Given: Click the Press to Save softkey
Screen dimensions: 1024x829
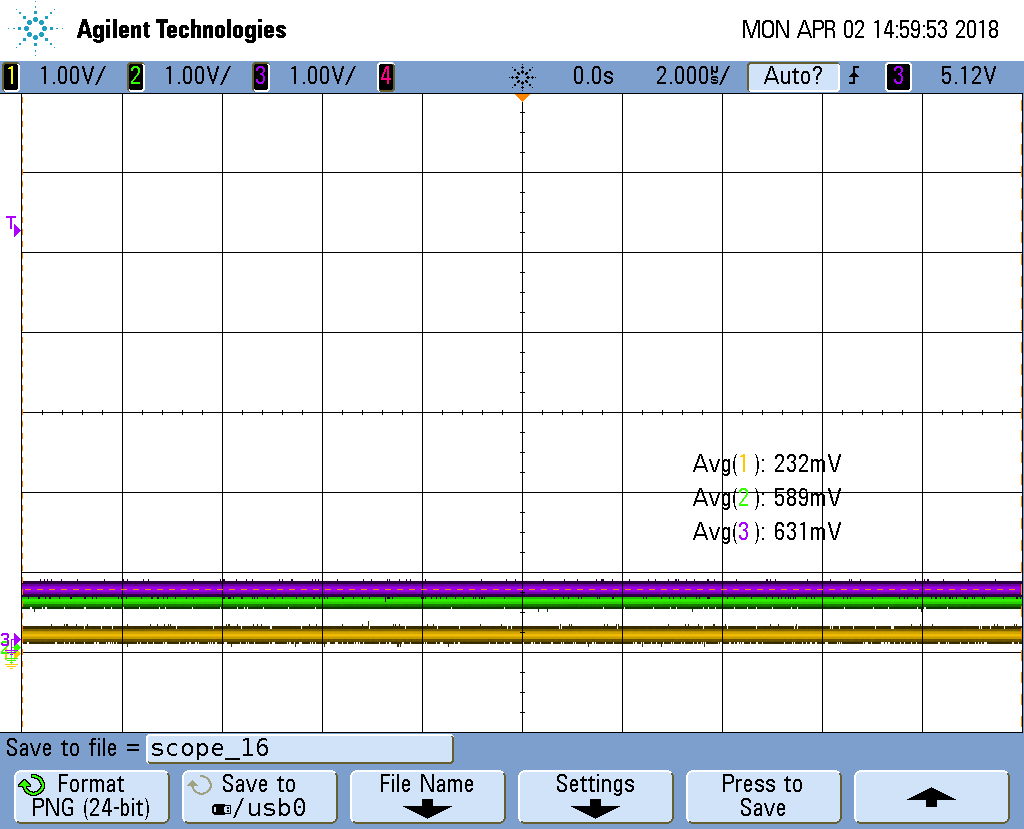Looking at the screenshot, I should (x=763, y=796).
